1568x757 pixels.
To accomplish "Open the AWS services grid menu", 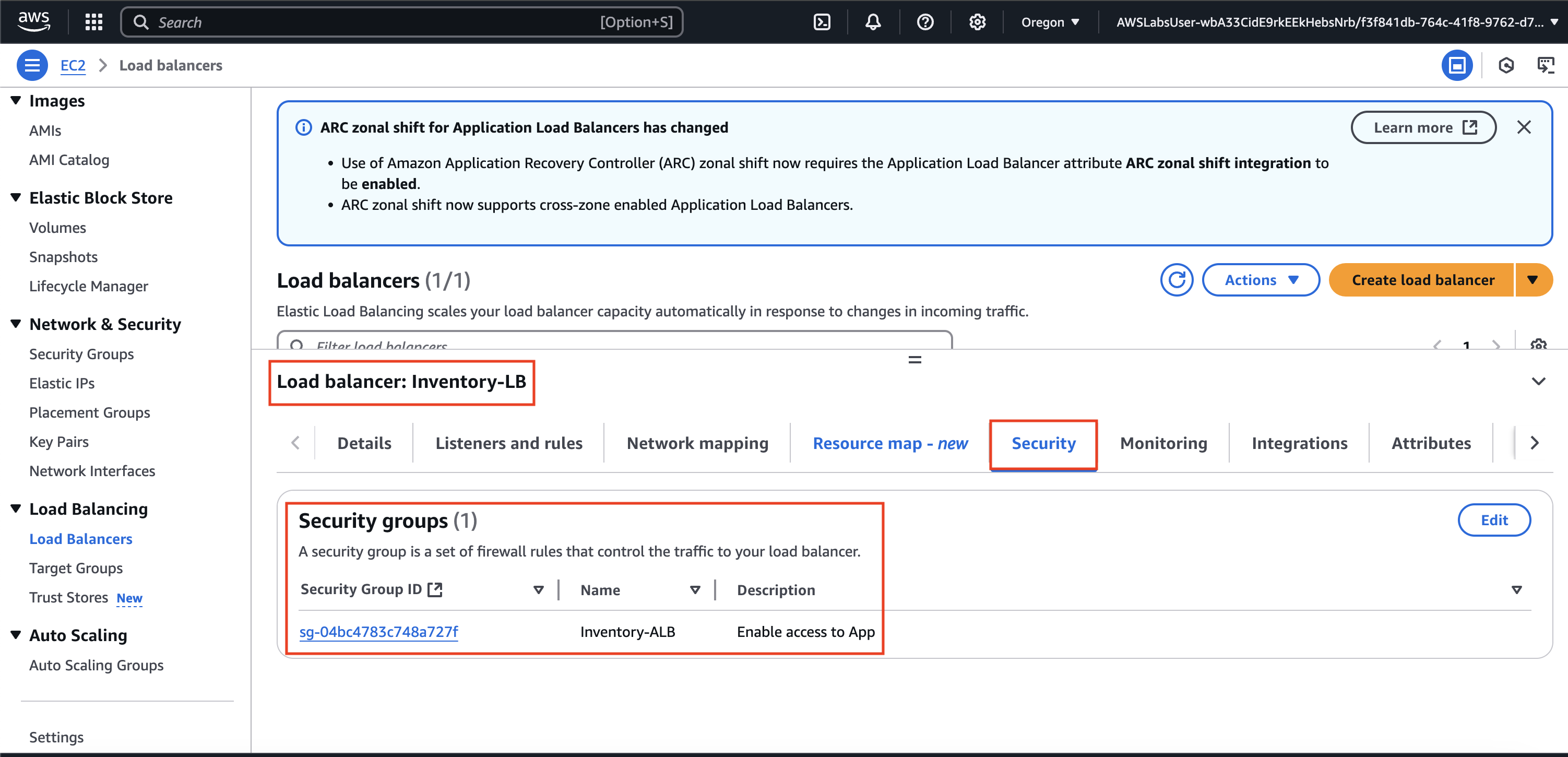I will click(x=94, y=22).
